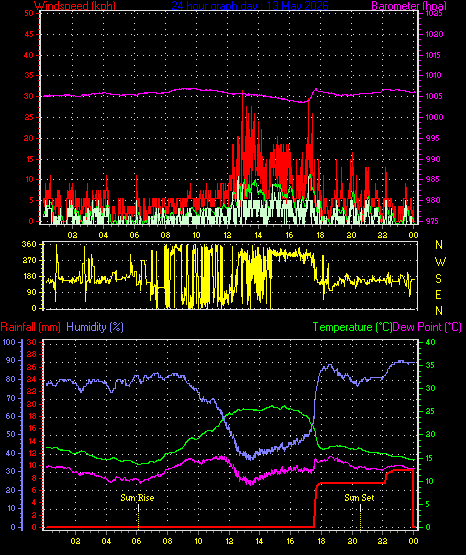Click the Sun Rise dotted time marker
466x555 pixels.
pos(138,516)
